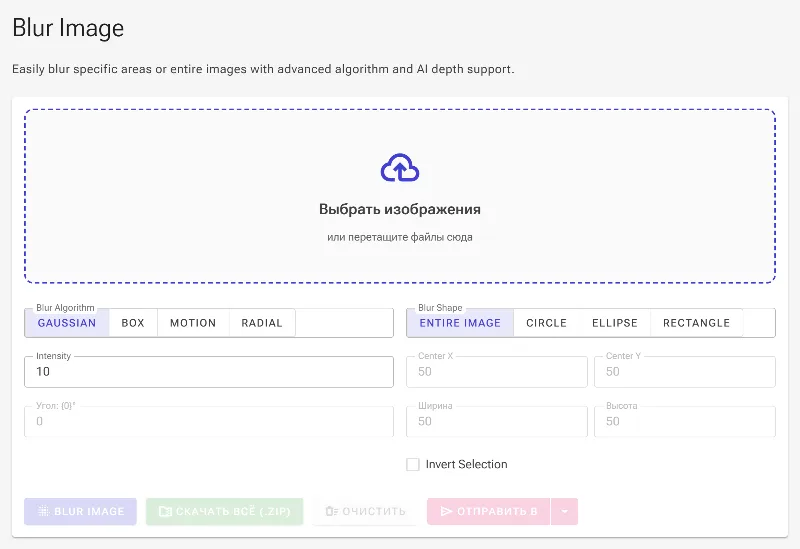Click the Очистить button
Screen dimensions: 800x549
pos(365,511)
